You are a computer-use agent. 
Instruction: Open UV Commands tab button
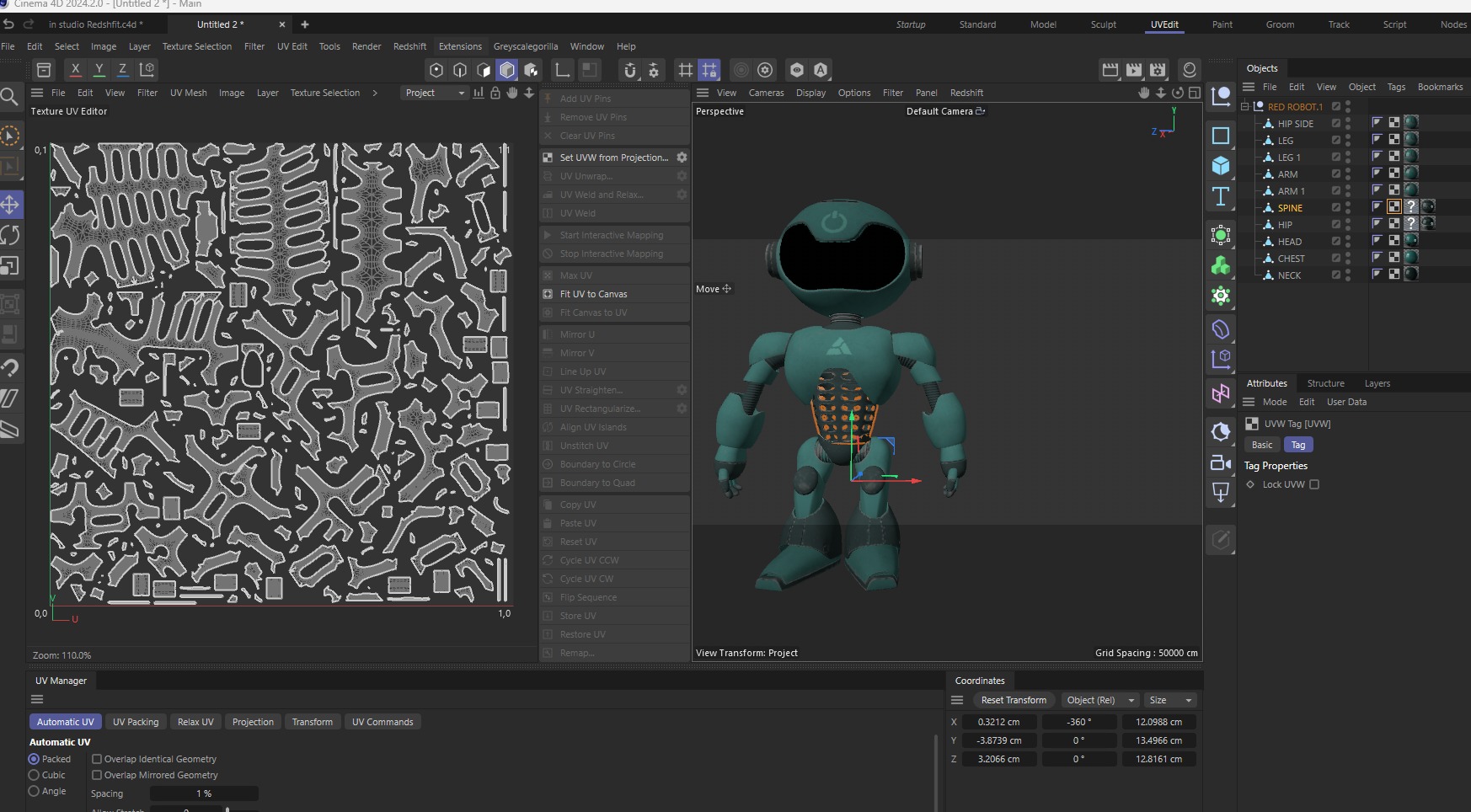coord(382,722)
